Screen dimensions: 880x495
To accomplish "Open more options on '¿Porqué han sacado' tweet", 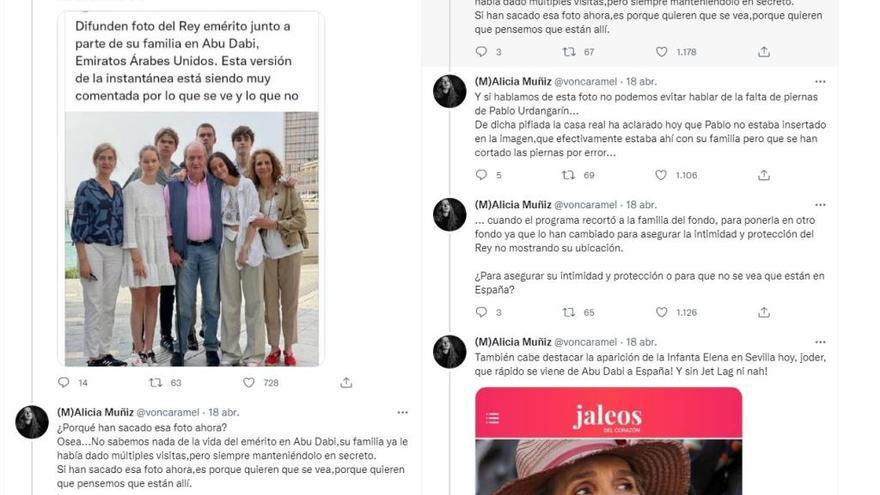I will click(x=402, y=412).
